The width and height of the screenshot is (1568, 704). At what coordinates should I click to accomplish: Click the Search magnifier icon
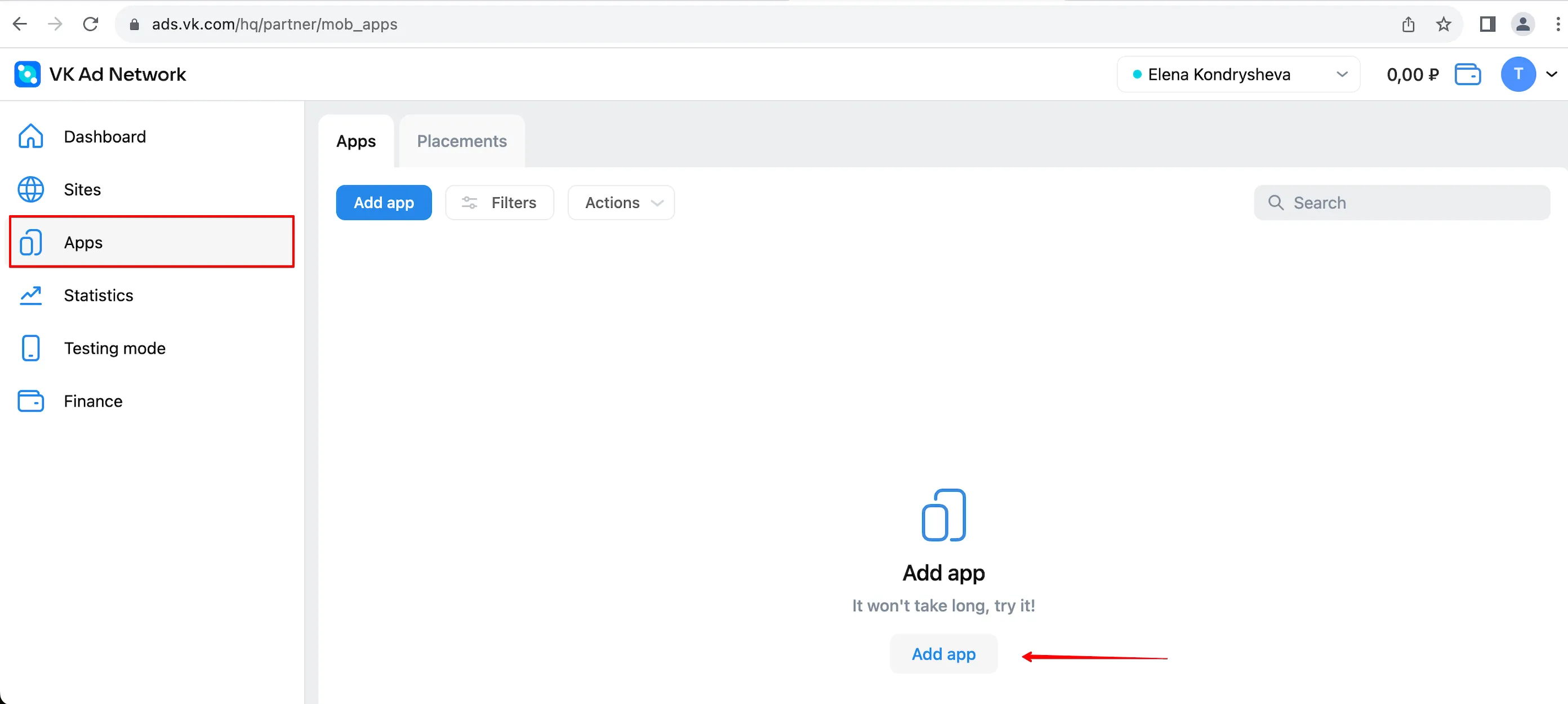[x=1276, y=203]
